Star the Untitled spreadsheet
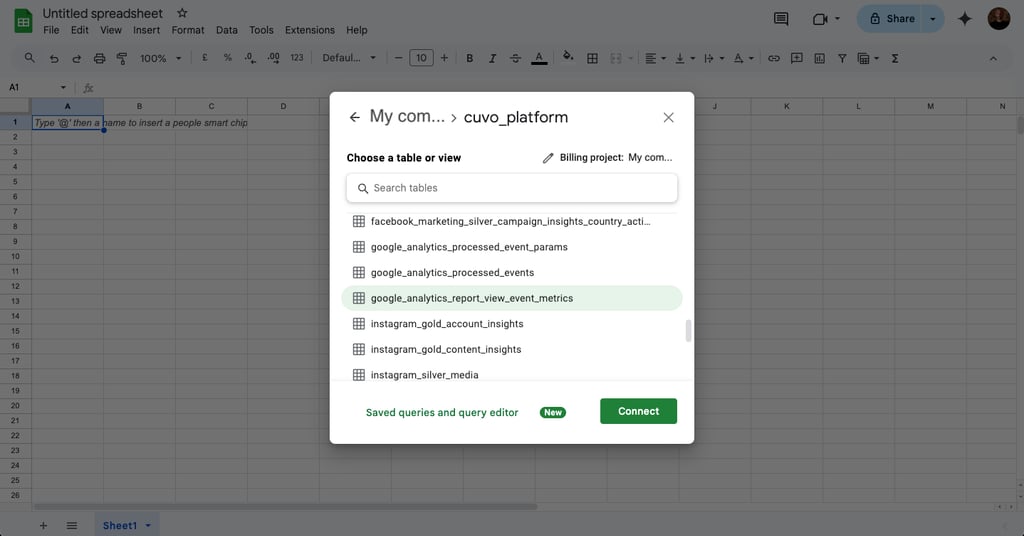1024x536 pixels. pyautogui.click(x=182, y=14)
